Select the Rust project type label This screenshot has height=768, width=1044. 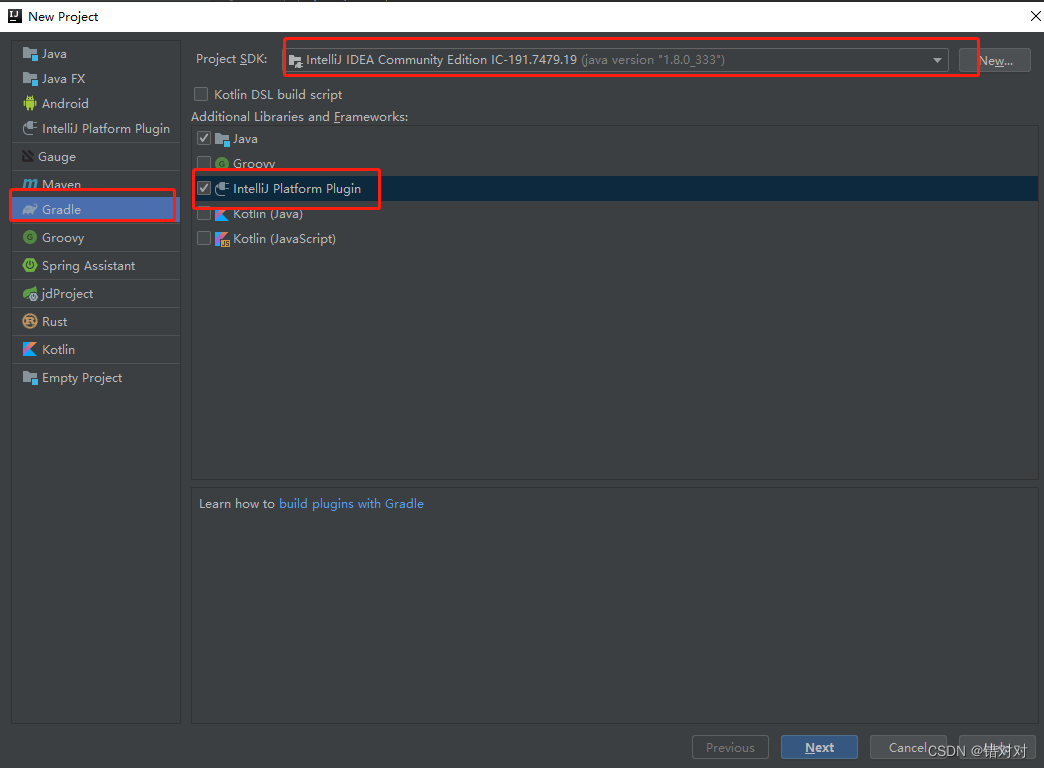55,322
